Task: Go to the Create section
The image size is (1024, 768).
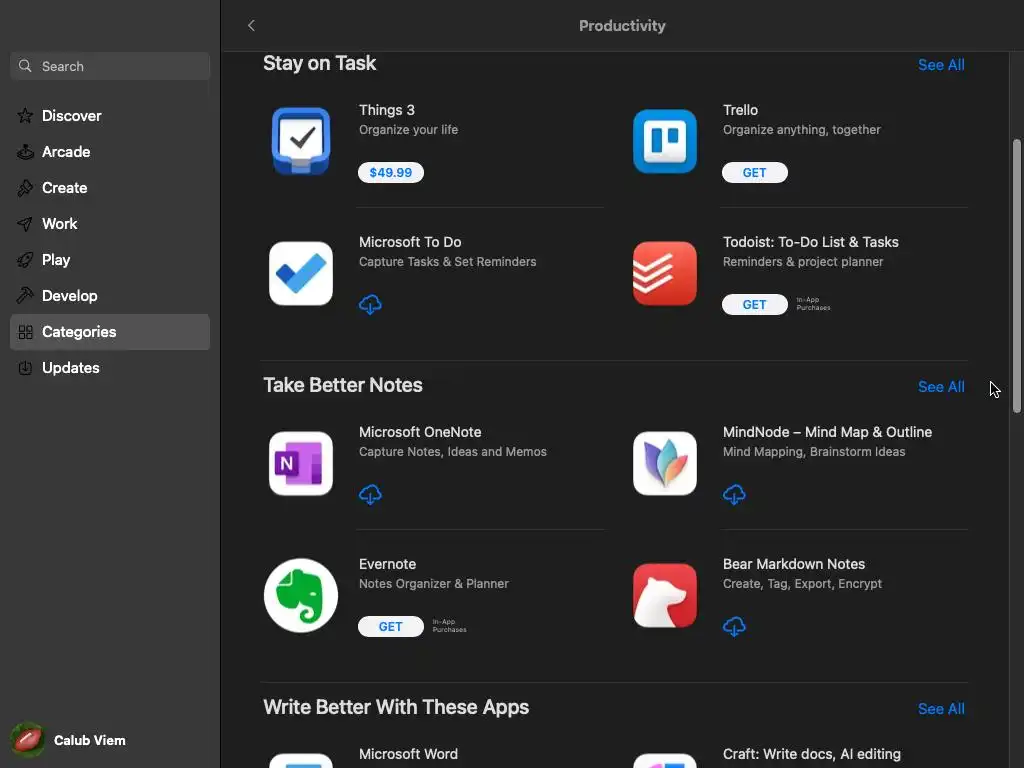Action: pos(110,187)
